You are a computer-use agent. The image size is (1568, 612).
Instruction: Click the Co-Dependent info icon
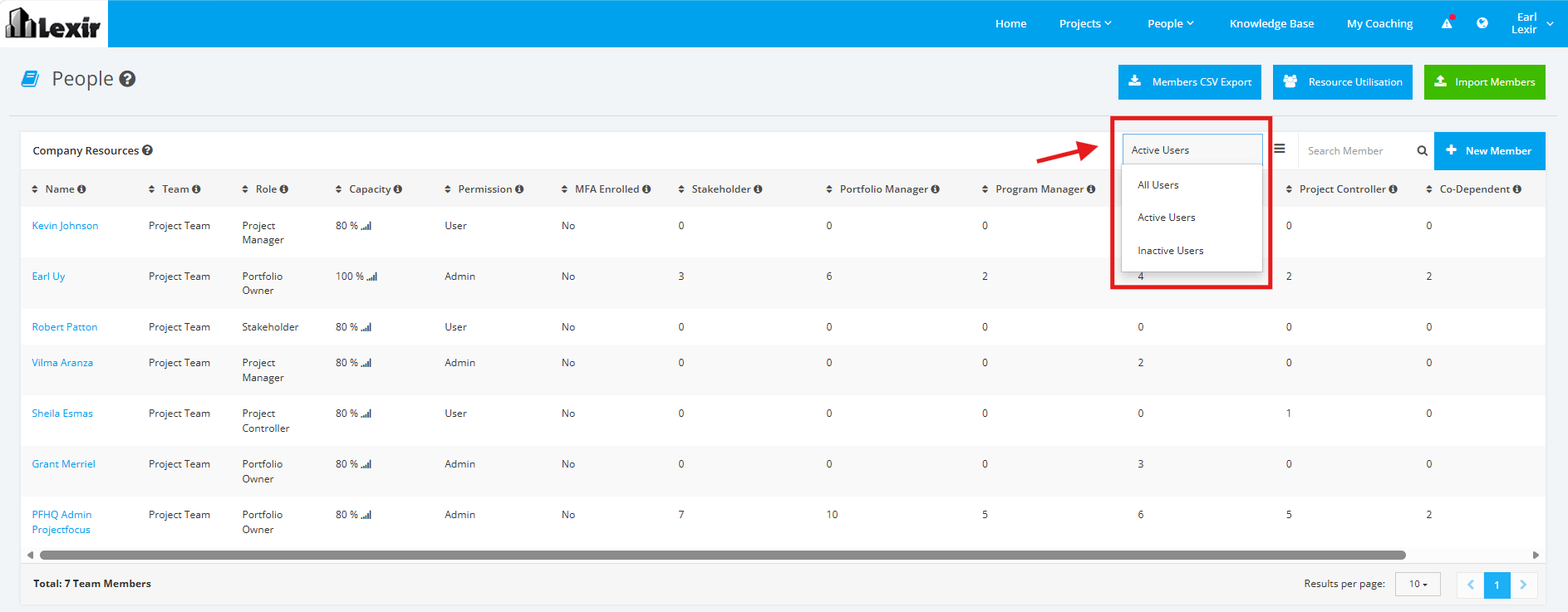pos(1517,189)
